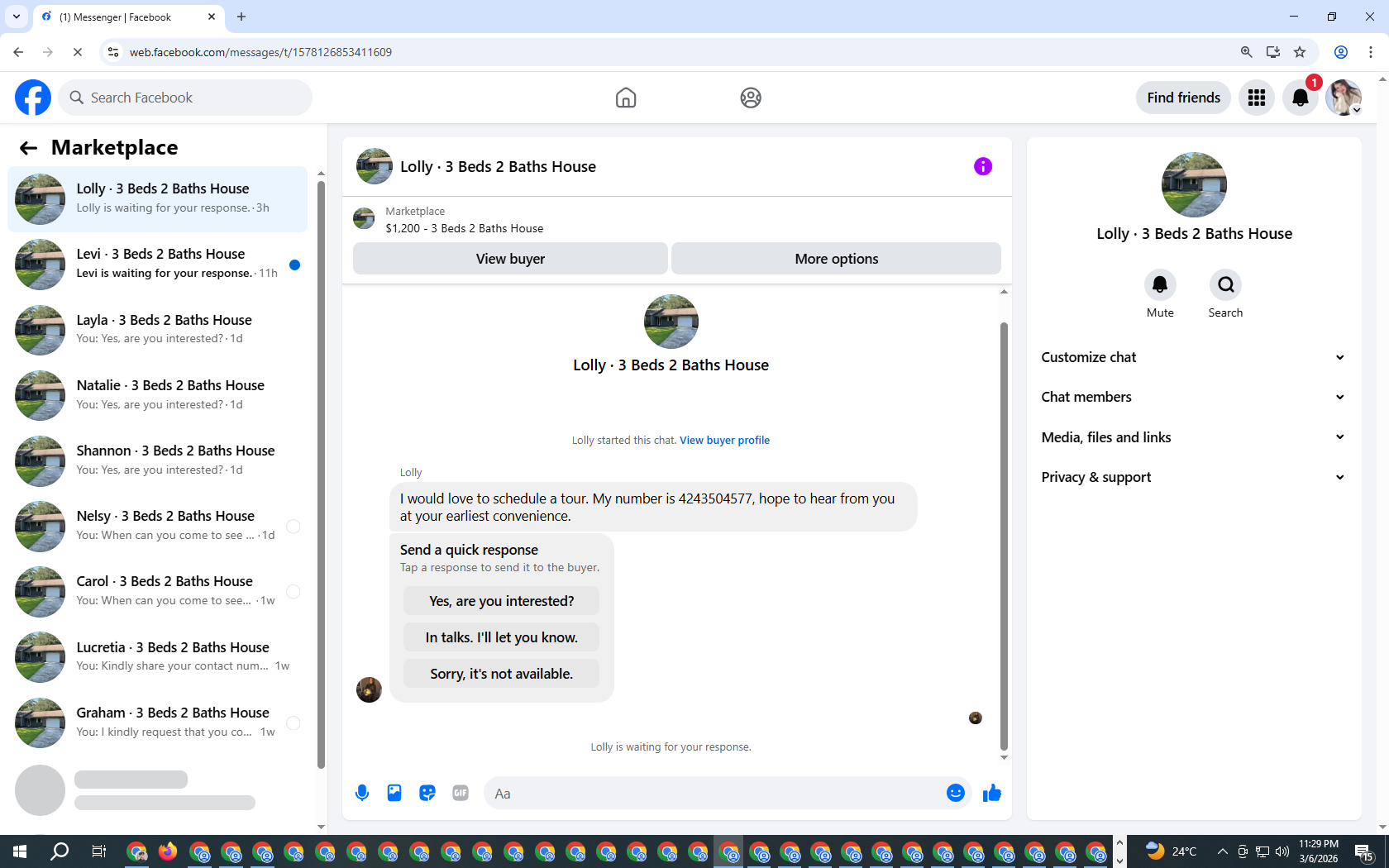The image size is (1389, 868).
Task: Toggle read circle on Nelsy conversation
Action: (293, 527)
